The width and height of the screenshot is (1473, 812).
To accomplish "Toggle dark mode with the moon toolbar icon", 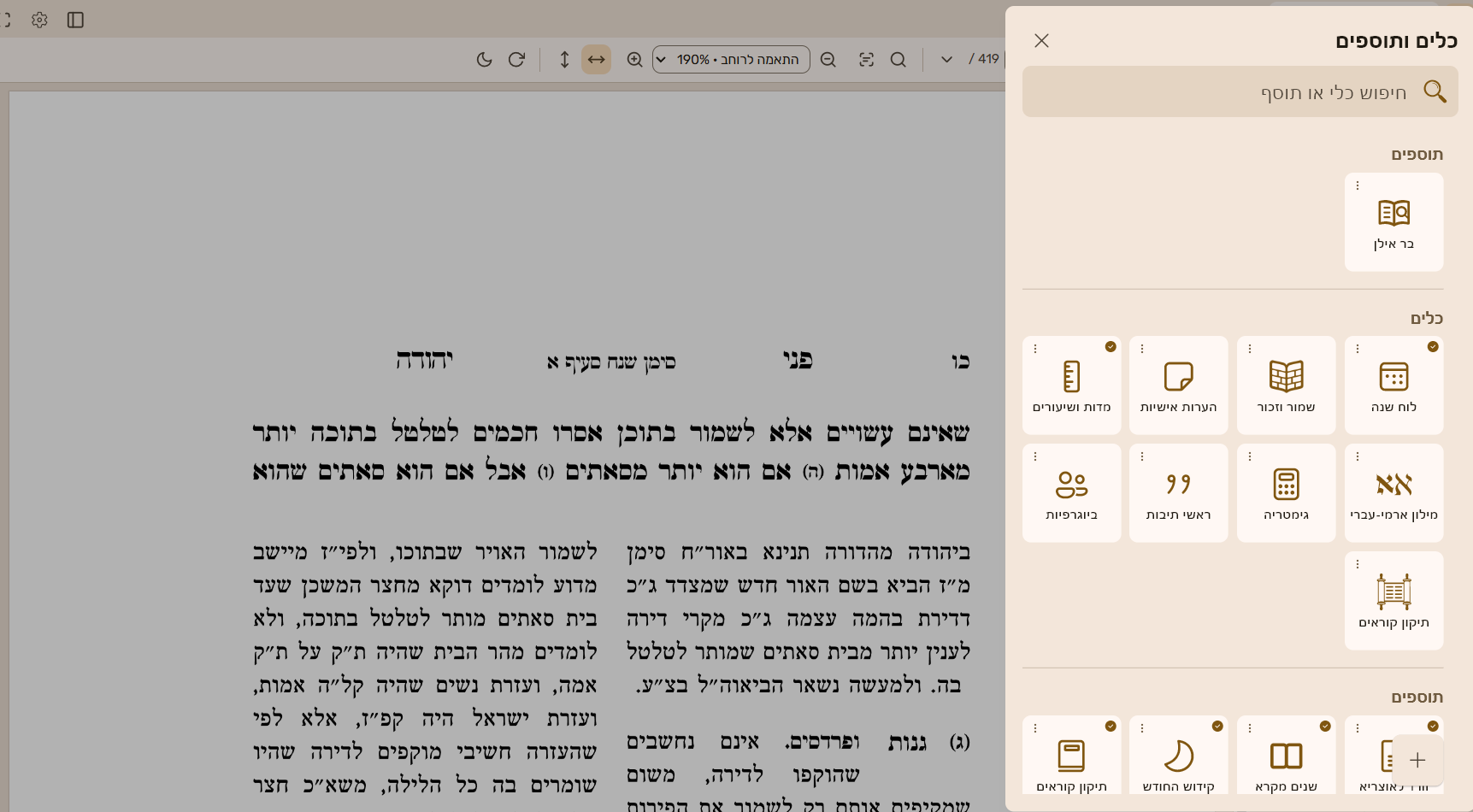I will coord(485,59).
